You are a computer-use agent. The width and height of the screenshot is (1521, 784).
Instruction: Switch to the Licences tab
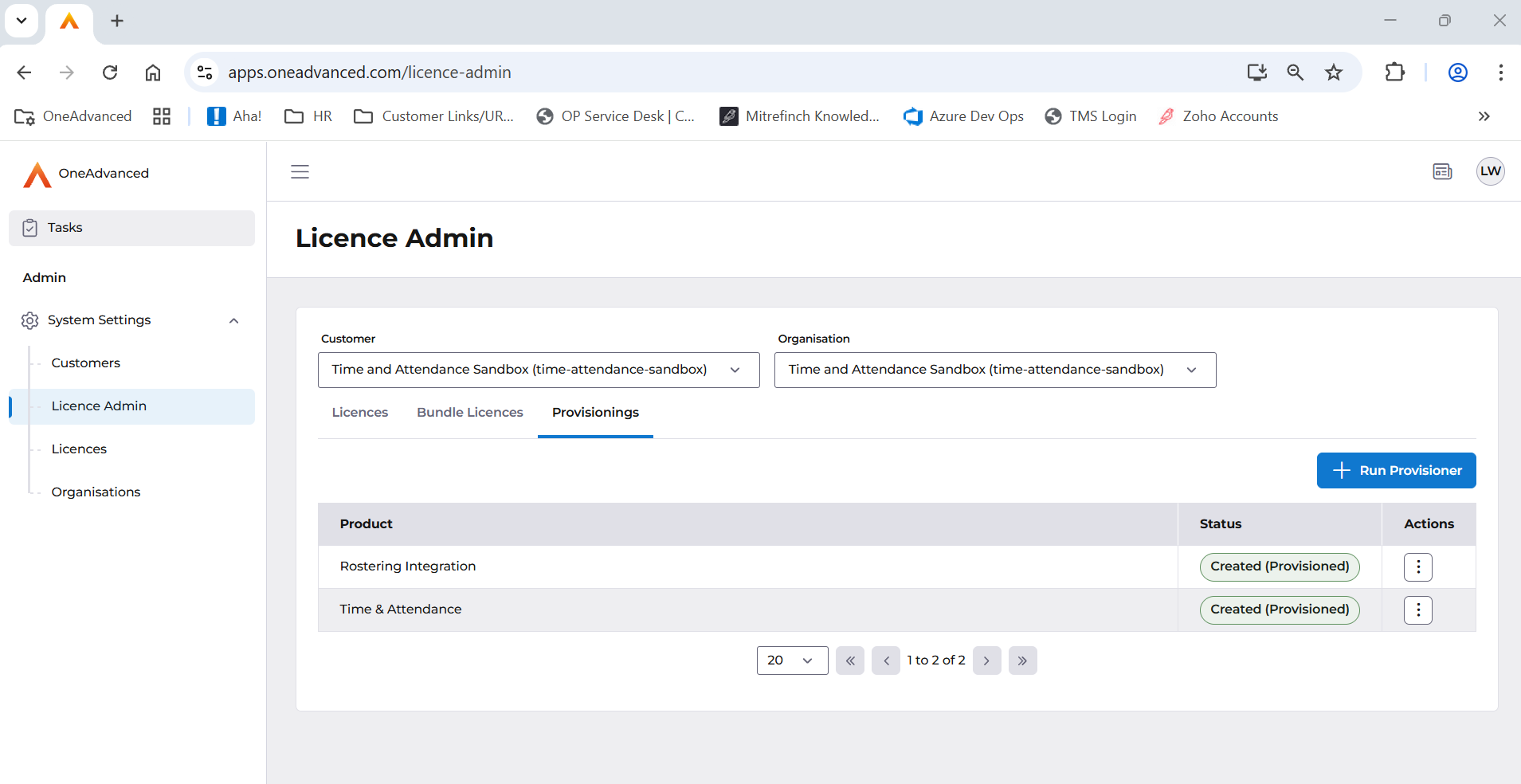360,413
